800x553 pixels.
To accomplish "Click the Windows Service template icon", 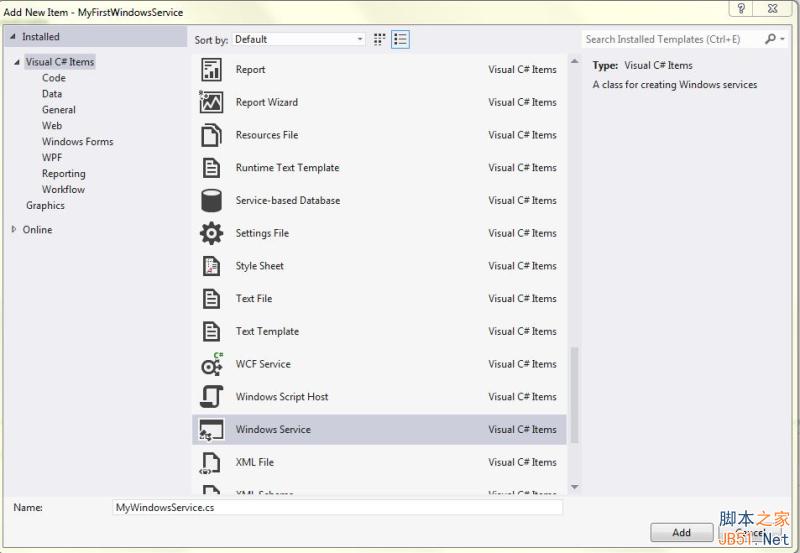I will pyautogui.click(x=211, y=430).
